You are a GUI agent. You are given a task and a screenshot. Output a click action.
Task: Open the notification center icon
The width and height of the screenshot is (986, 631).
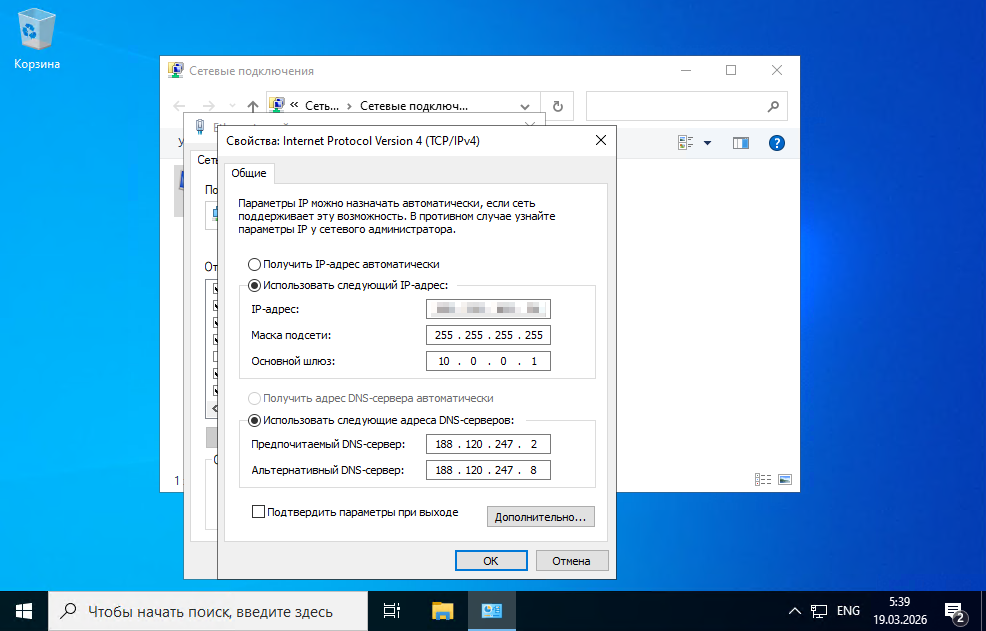point(954,610)
